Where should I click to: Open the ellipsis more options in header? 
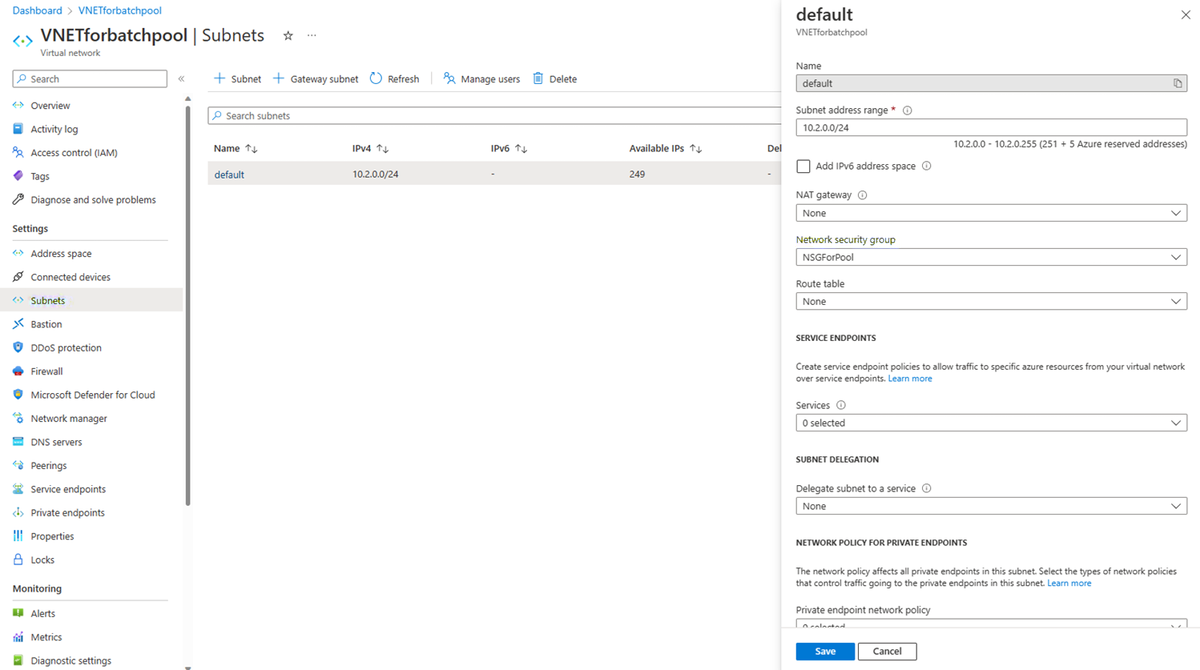(x=312, y=36)
